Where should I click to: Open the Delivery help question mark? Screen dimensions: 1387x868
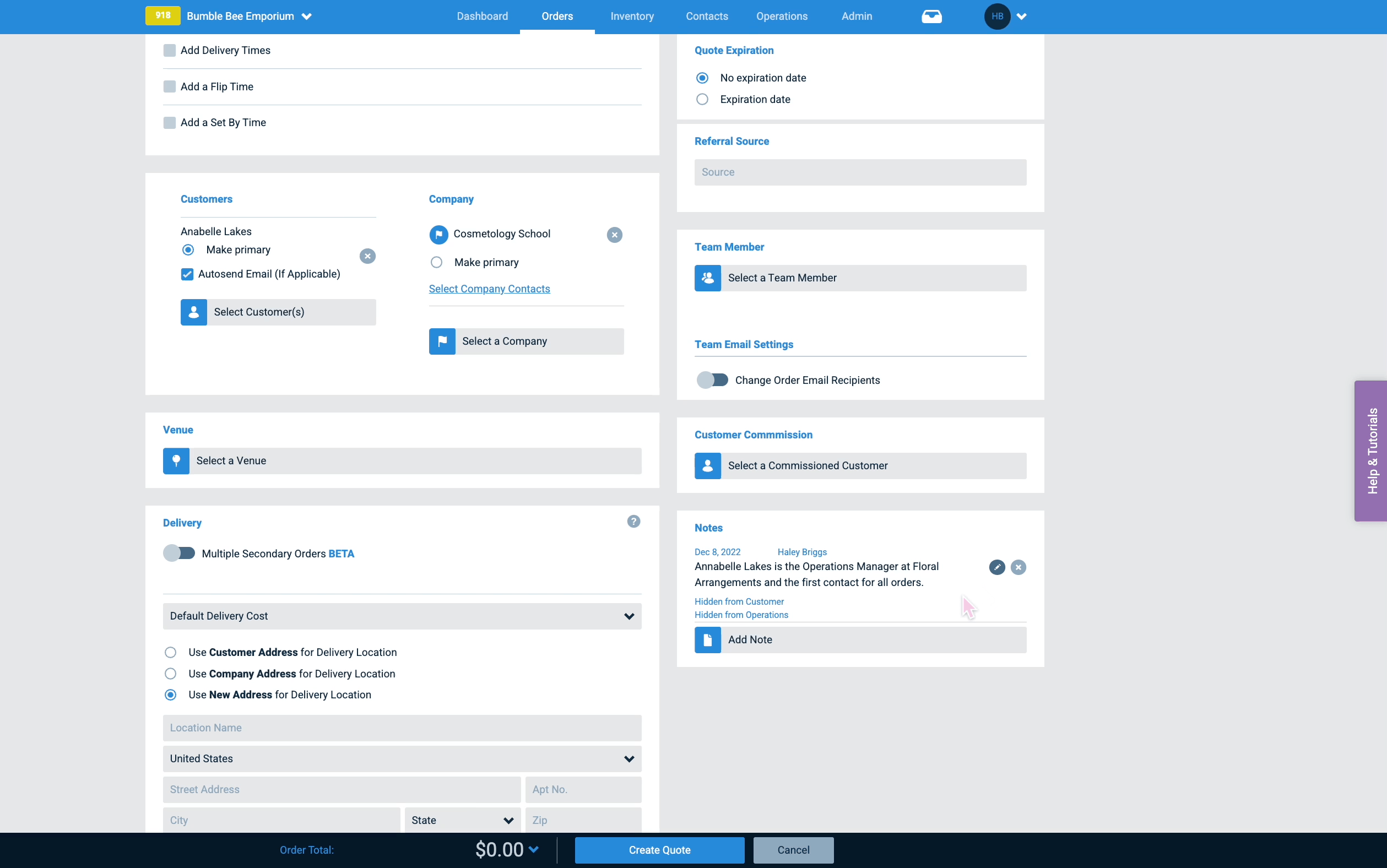pyautogui.click(x=633, y=521)
